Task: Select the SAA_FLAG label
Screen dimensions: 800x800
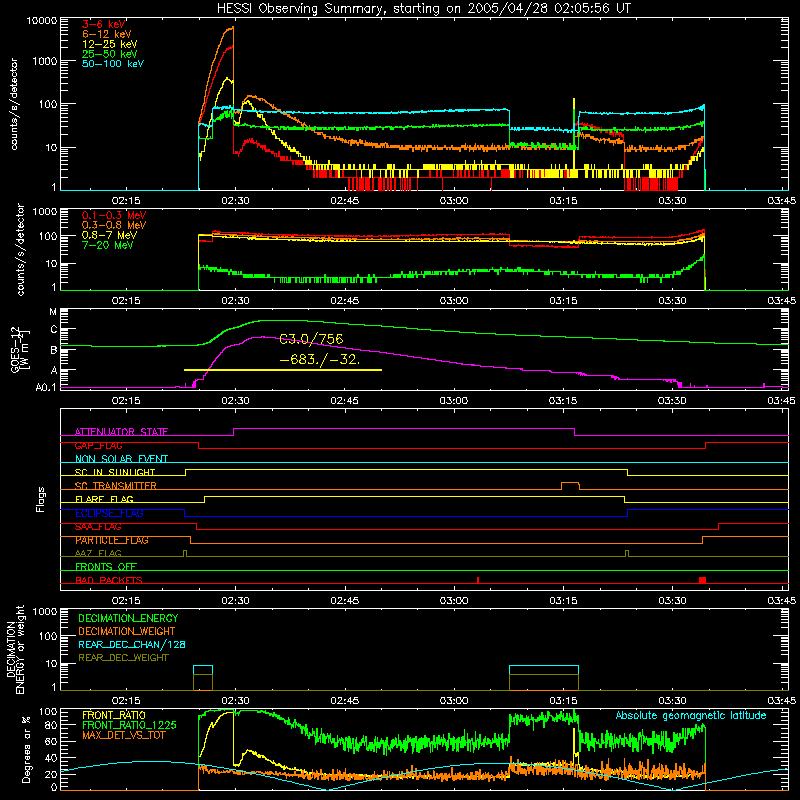Action: [98, 526]
